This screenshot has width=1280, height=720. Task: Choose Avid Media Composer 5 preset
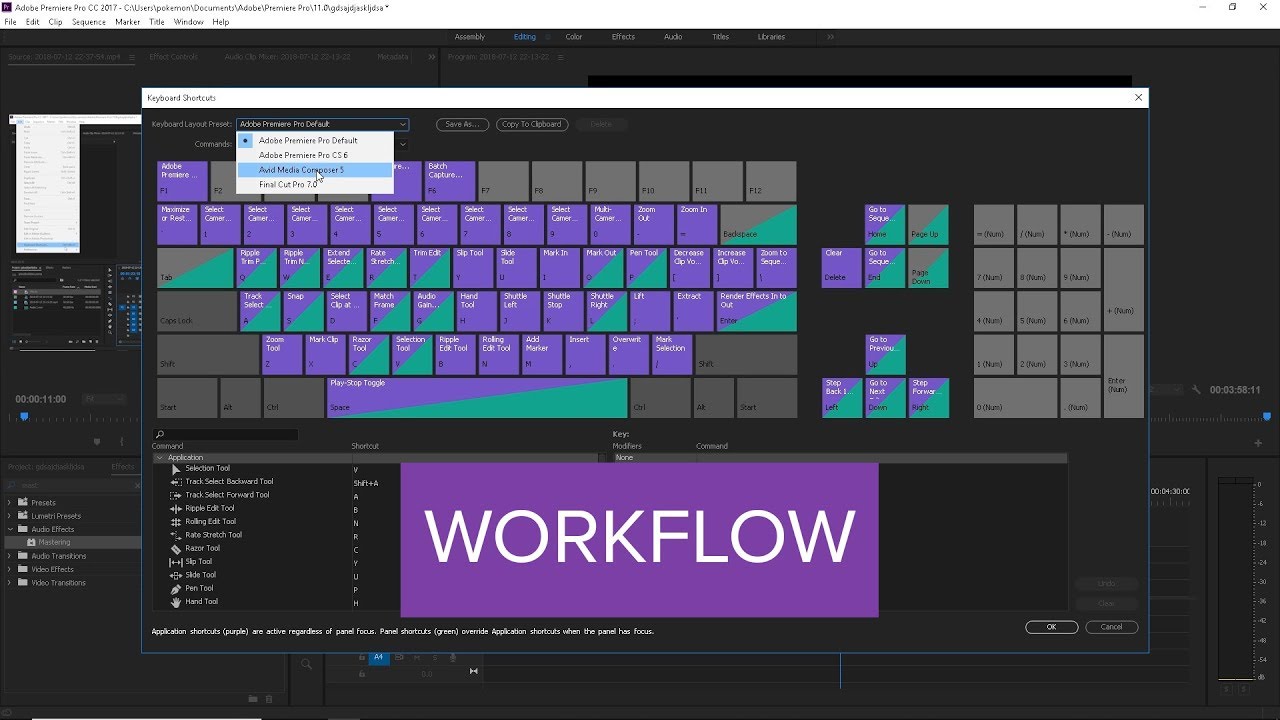tap(314, 170)
